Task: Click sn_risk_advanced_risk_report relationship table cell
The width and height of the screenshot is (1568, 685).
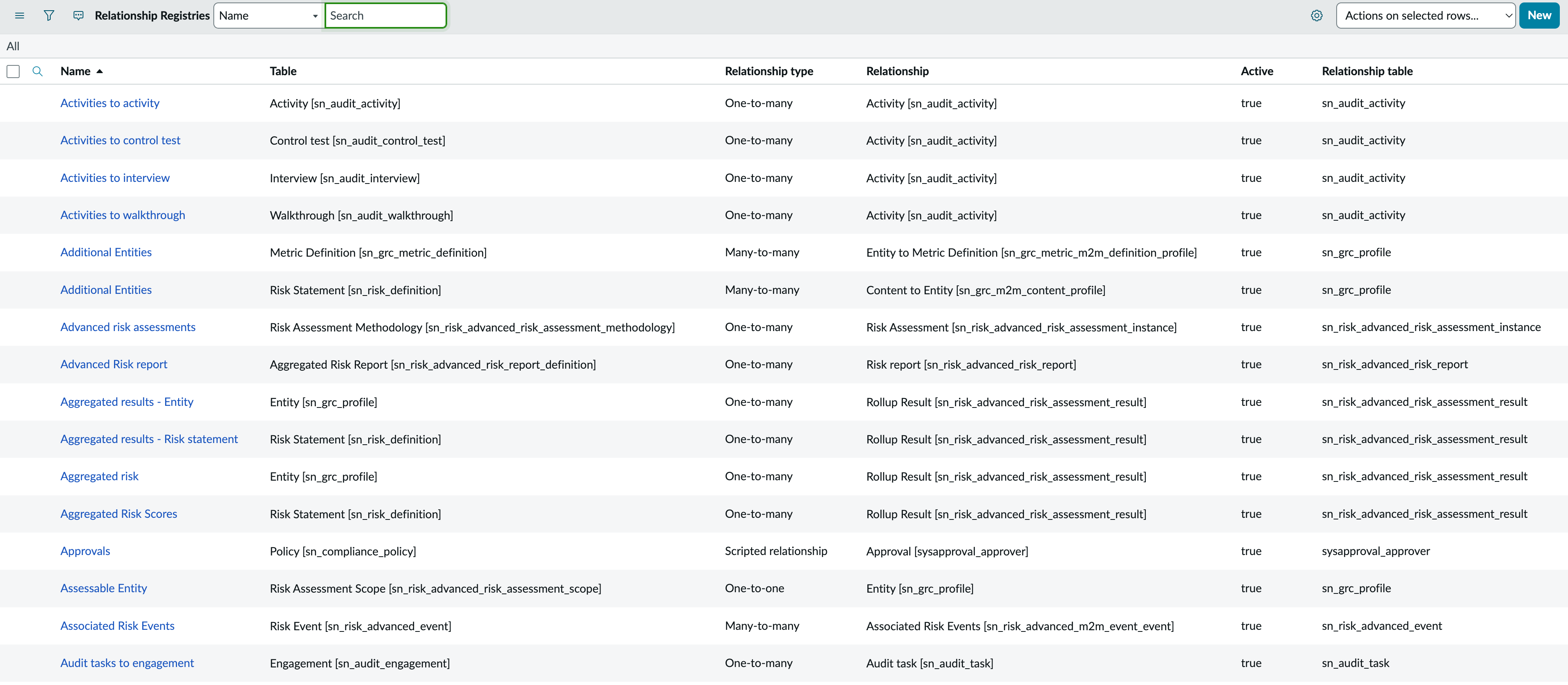Action: click(x=1395, y=364)
